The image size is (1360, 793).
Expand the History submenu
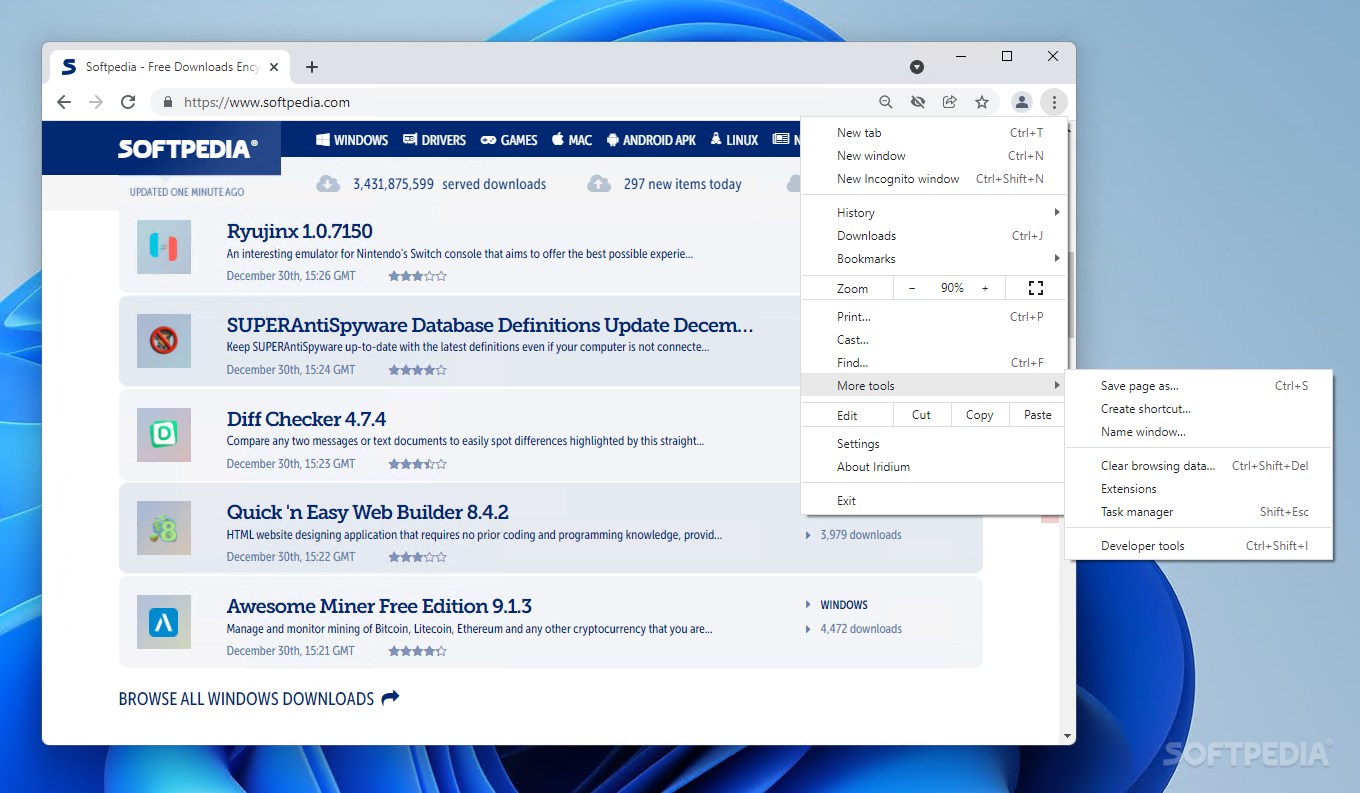coord(933,213)
